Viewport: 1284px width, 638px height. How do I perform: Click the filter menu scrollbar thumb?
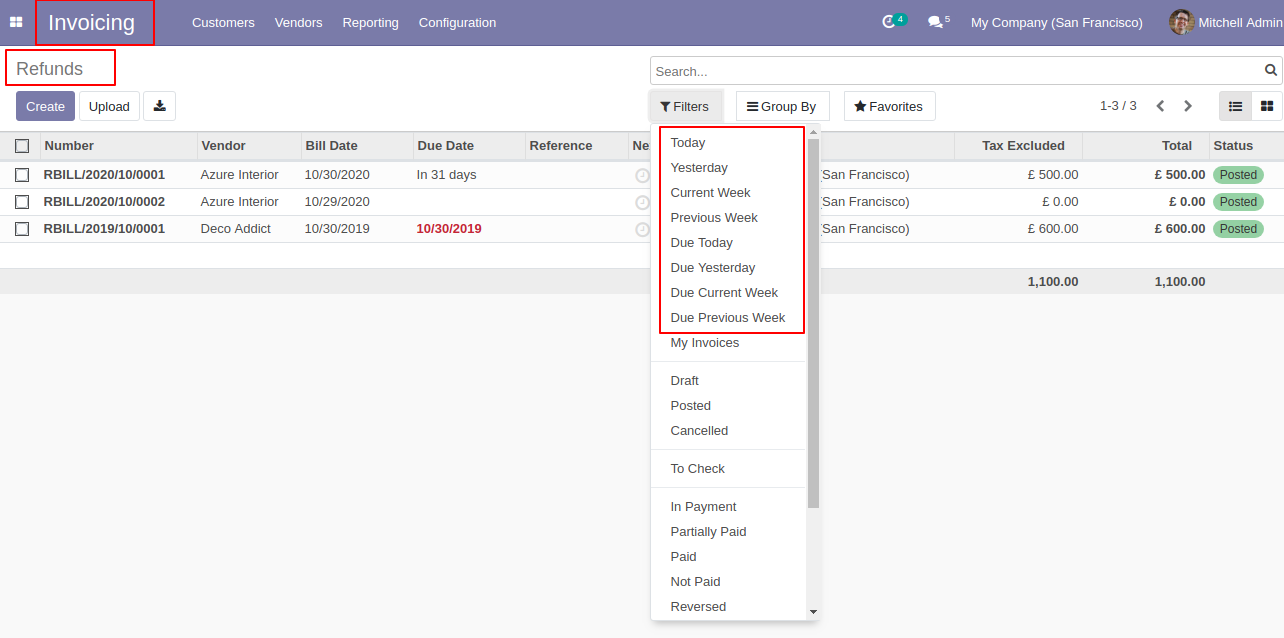[813, 322]
